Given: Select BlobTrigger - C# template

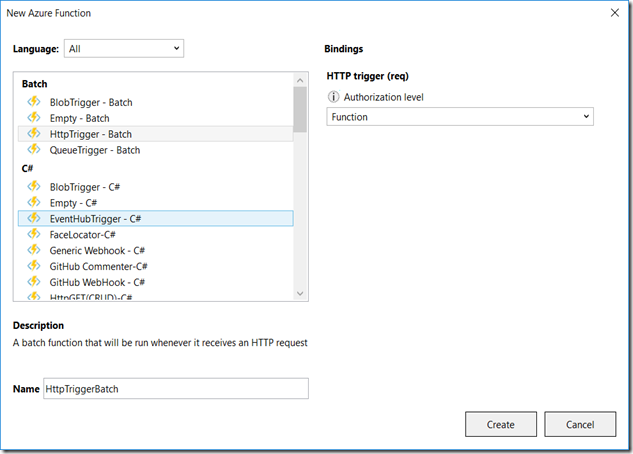Looking at the screenshot, I should pos(155,187).
